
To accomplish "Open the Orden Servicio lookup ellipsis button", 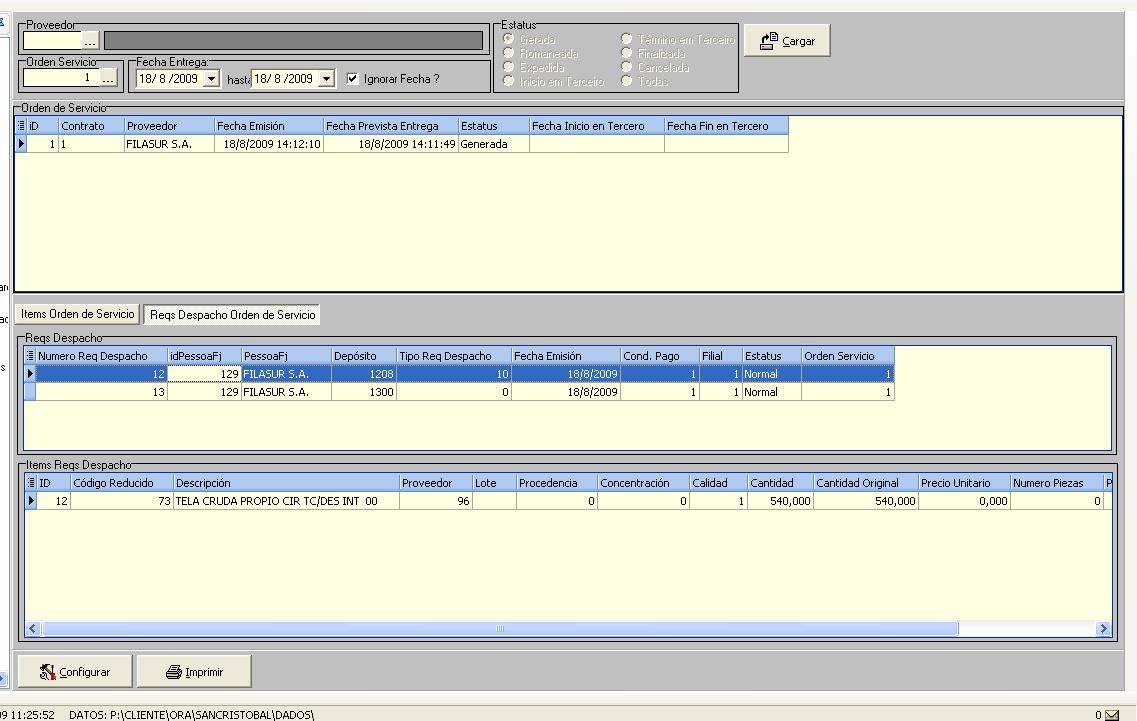I will pos(108,78).
